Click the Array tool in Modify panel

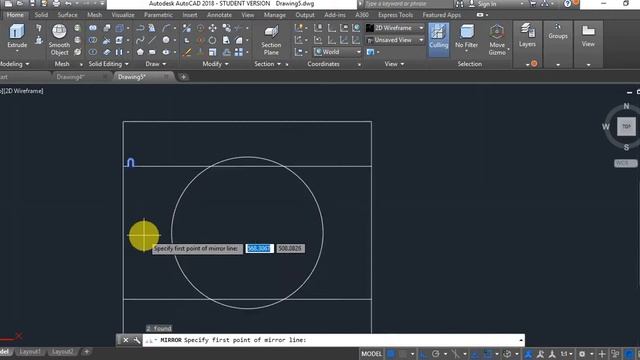point(239,52)
